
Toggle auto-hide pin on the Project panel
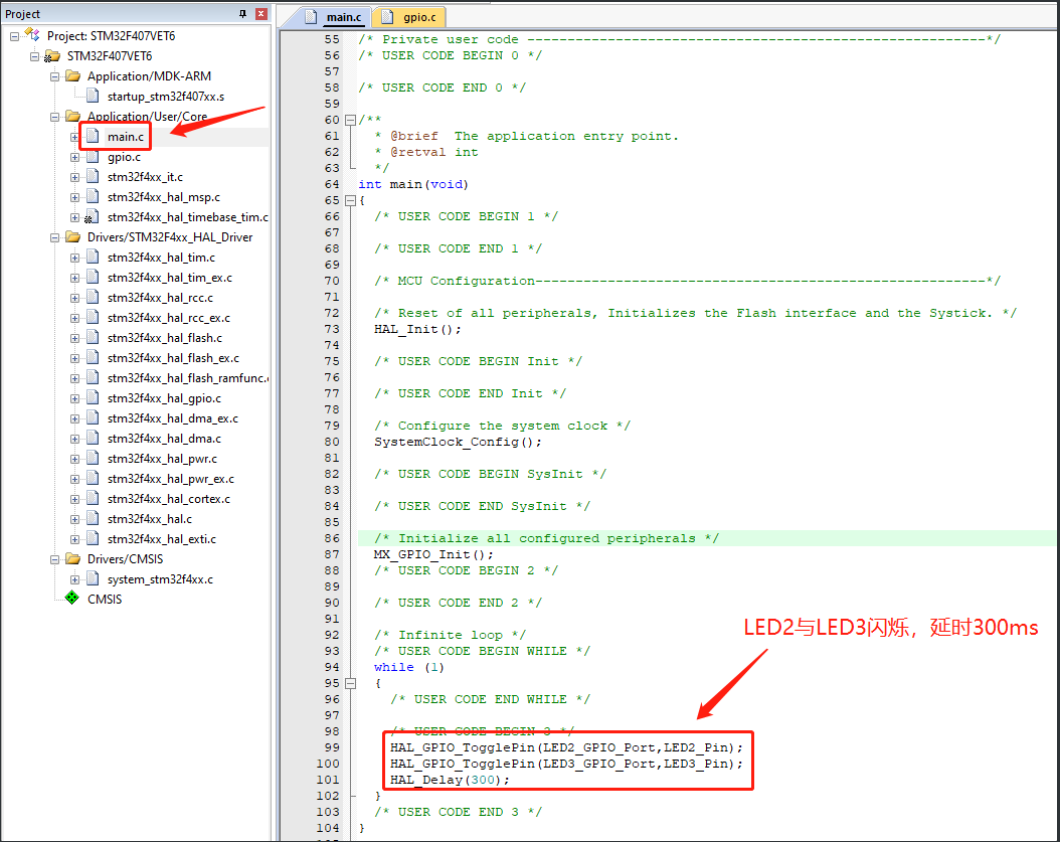242,12
